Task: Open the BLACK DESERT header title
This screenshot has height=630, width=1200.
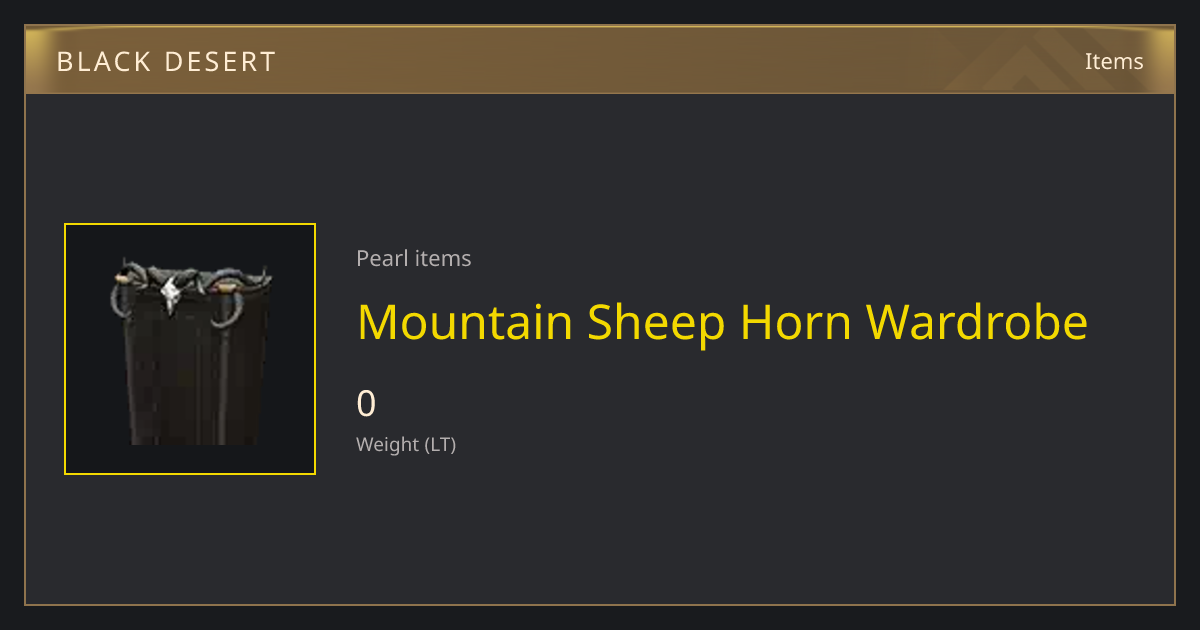Action: coord(166,62)
